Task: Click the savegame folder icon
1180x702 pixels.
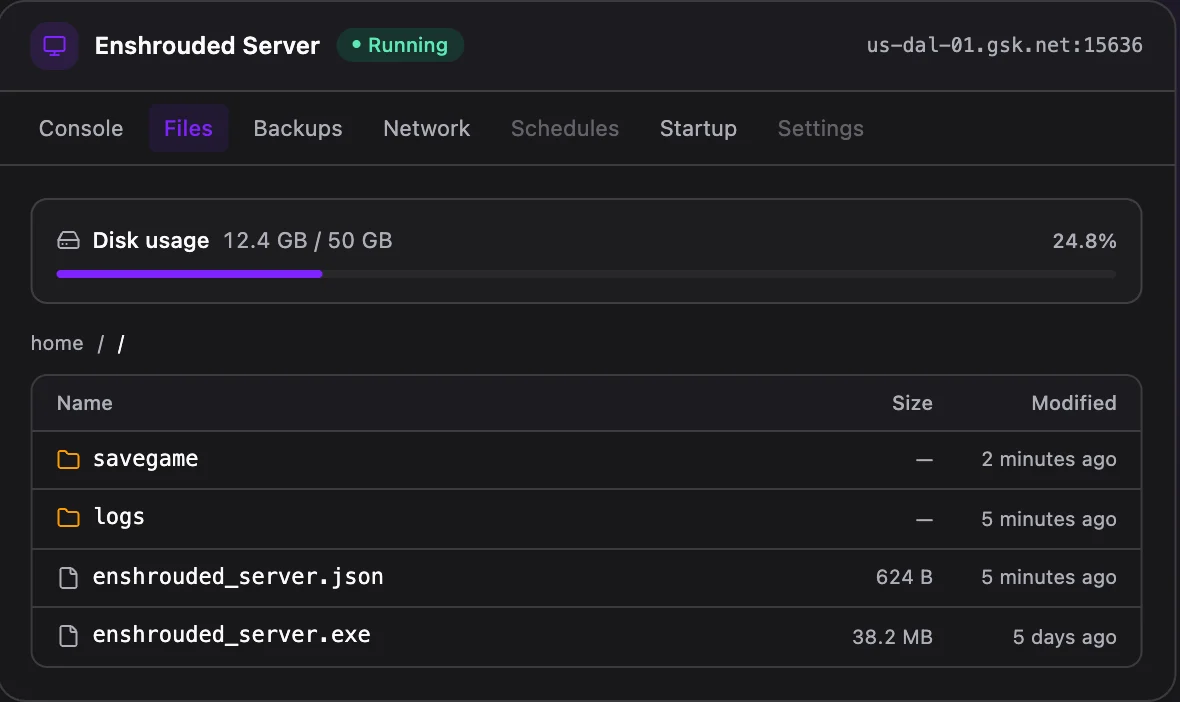Action: point(68,459)
